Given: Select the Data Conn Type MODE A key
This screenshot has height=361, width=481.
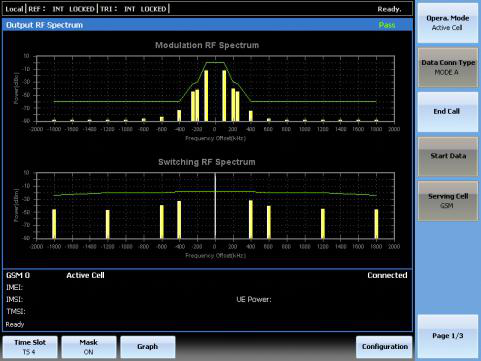Looking at the screenshot, I should (x=447, y=67).
